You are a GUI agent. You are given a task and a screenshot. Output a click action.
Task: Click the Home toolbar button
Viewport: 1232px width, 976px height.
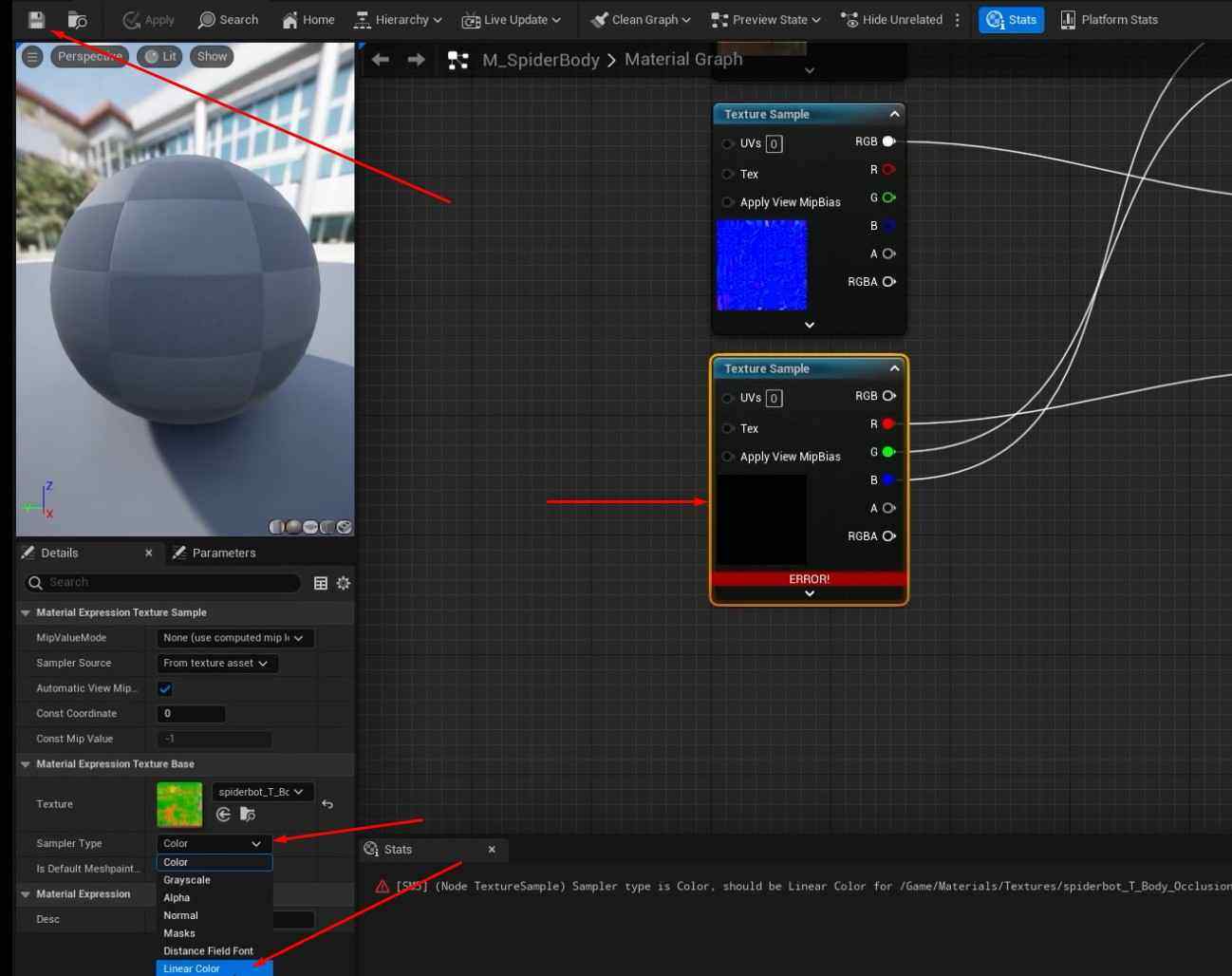tap(308, 20)
